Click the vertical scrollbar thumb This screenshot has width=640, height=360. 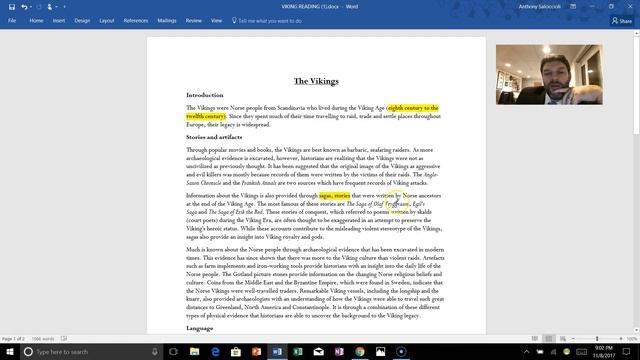(636, 85)
